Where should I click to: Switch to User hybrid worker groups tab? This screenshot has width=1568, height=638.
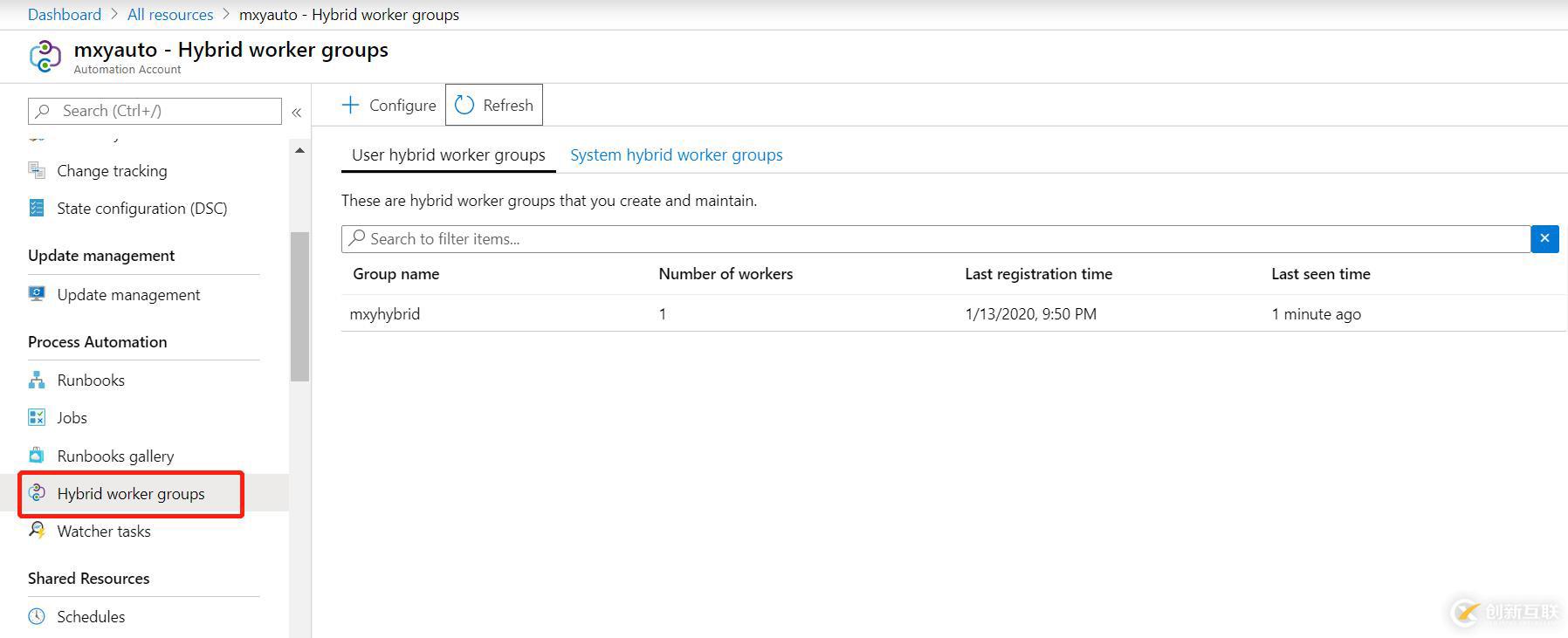click(449, 154)
